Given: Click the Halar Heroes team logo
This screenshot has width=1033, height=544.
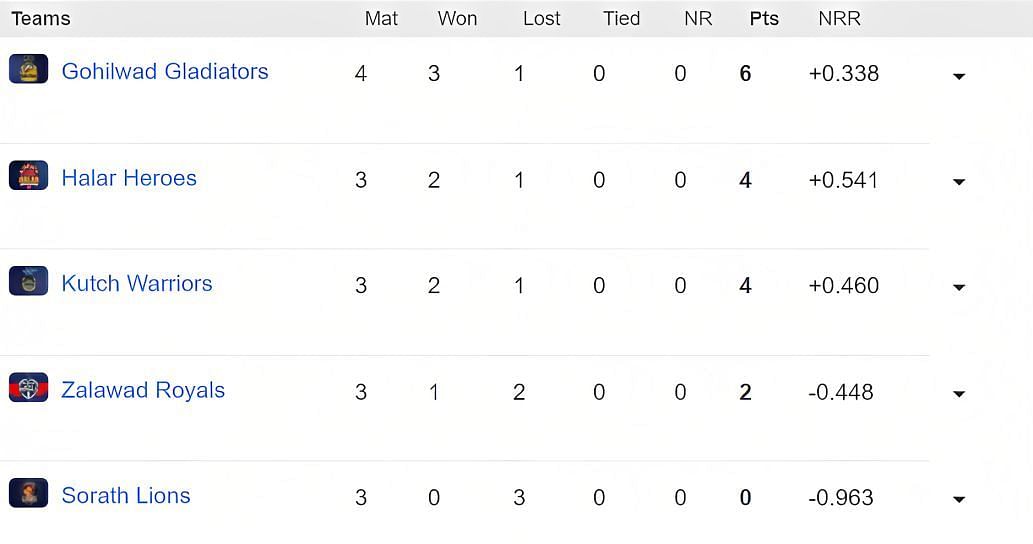Looking at the screenshot, I should point(28,175).
